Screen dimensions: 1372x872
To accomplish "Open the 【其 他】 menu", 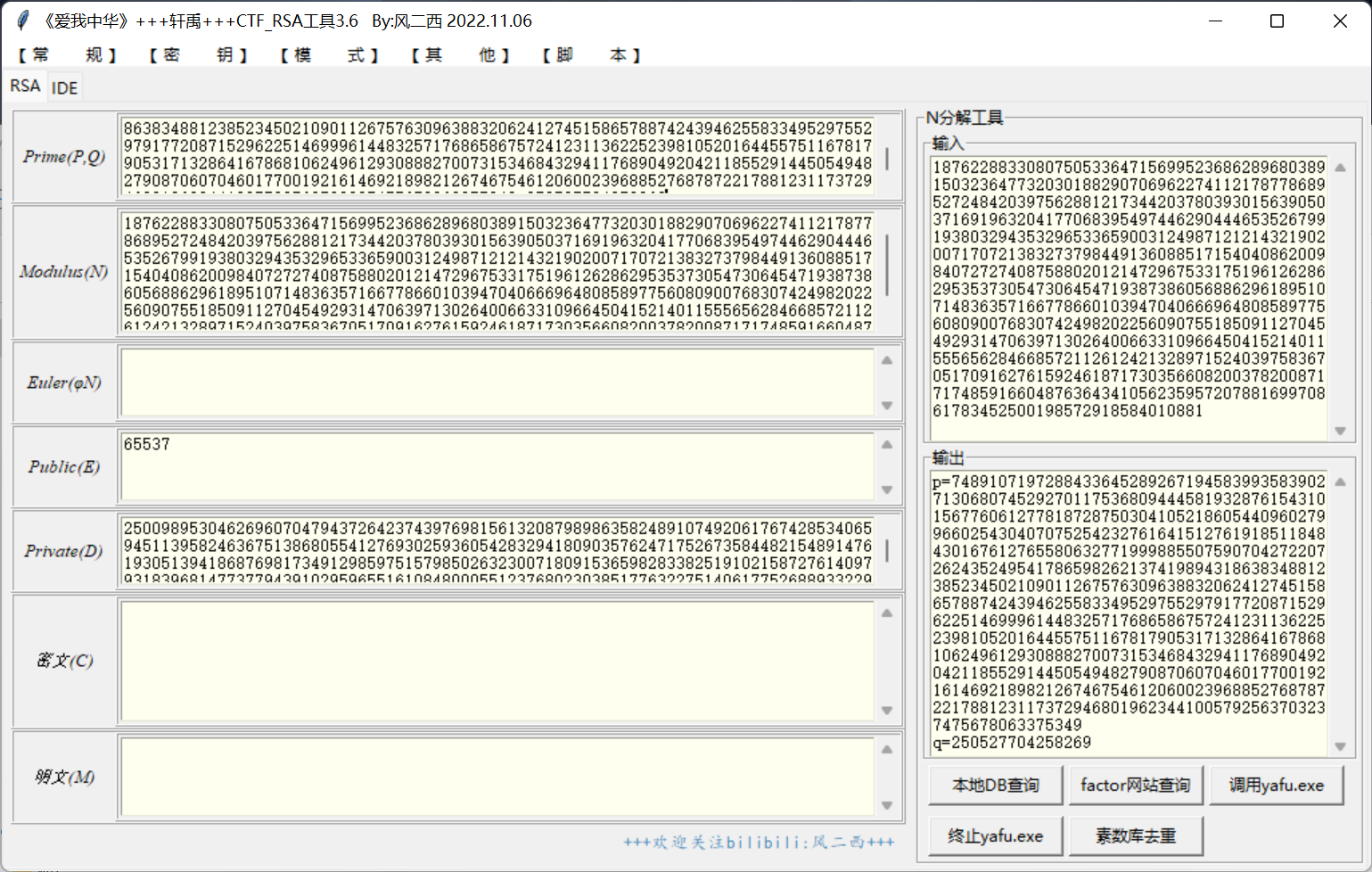I will (x=461, y=55).
